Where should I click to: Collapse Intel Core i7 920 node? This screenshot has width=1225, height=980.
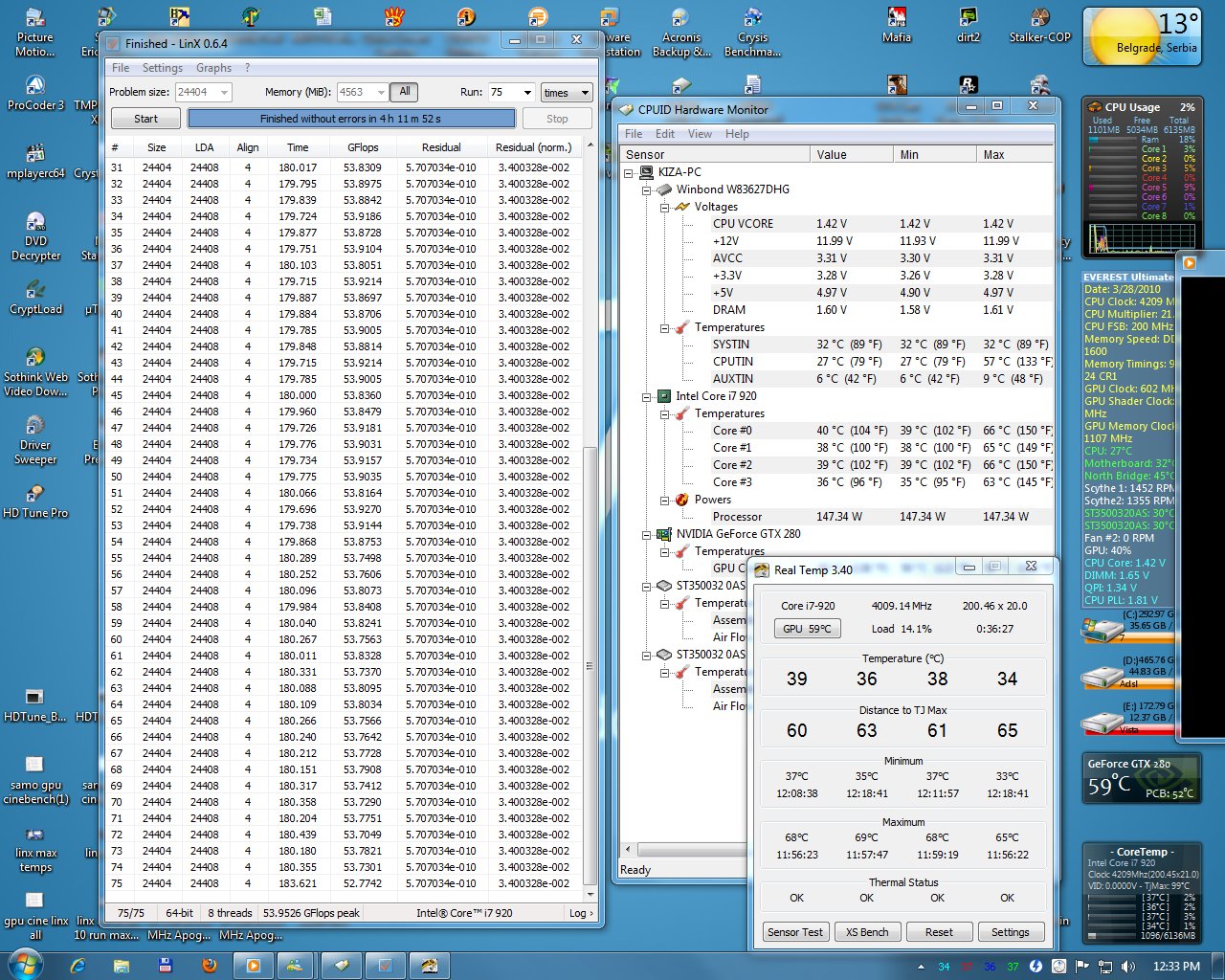click(647, 396)
